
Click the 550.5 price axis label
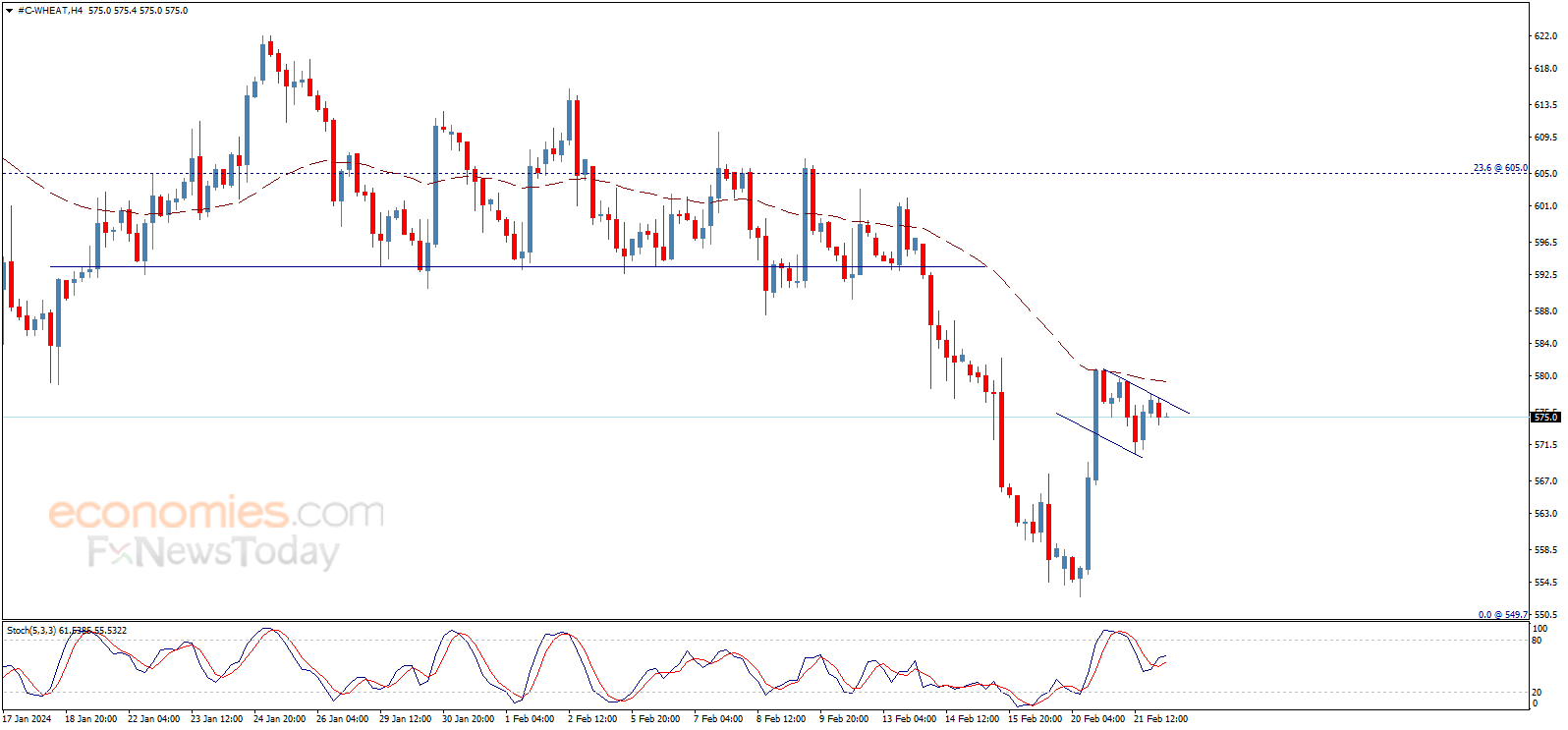[x=1545, y=615]
